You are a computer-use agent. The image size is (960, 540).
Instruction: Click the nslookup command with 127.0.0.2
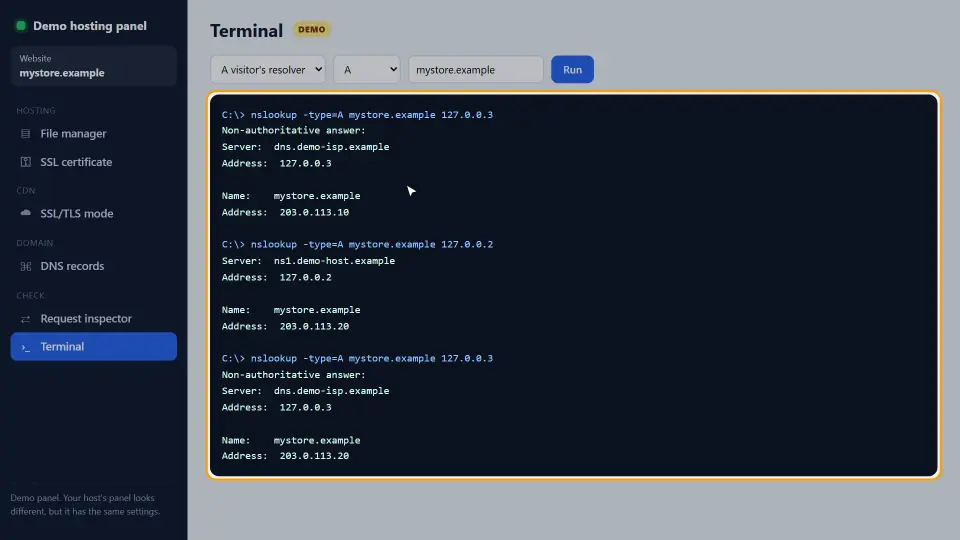357,244
